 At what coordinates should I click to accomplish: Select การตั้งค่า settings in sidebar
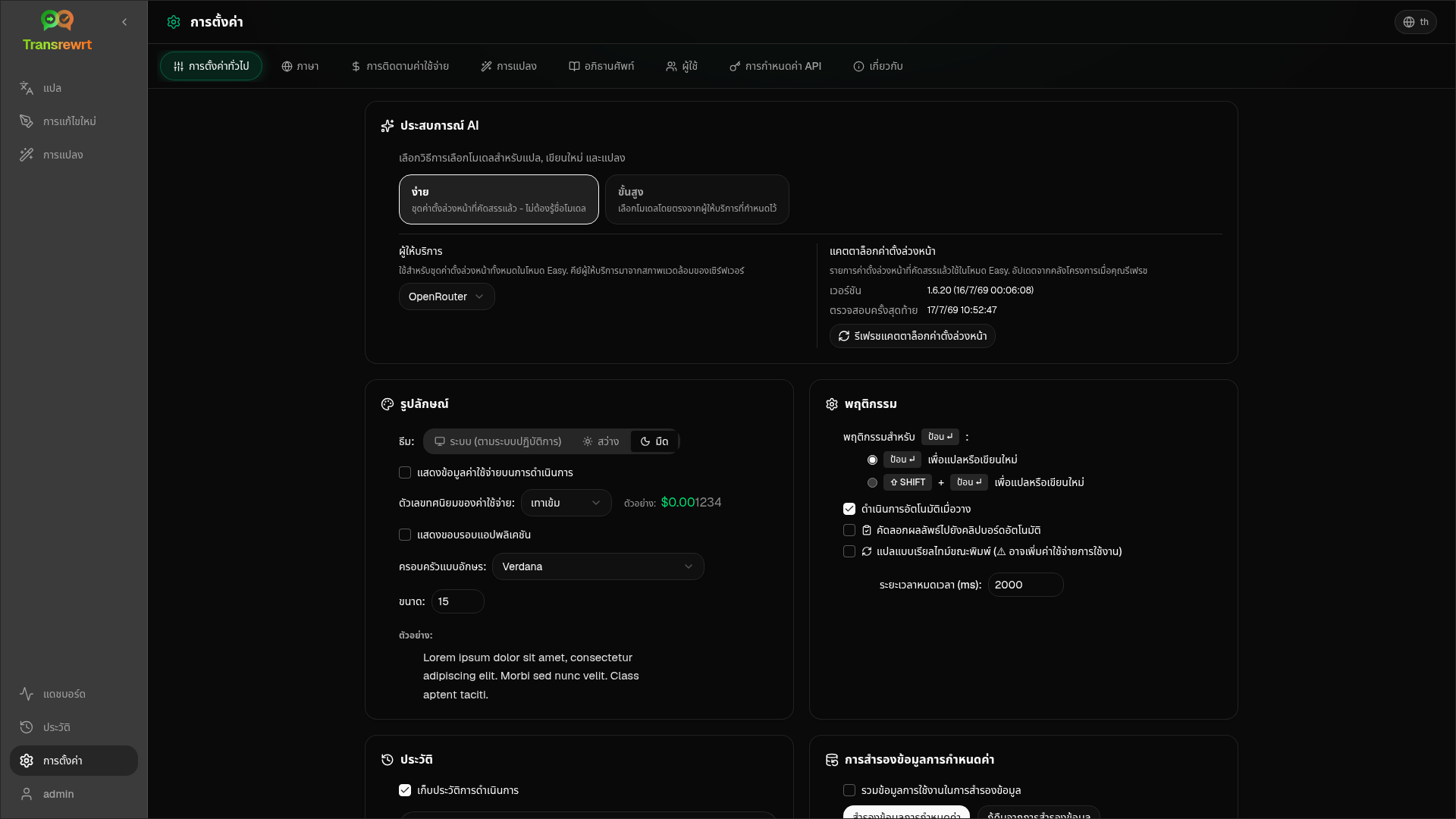pos(74,761)
